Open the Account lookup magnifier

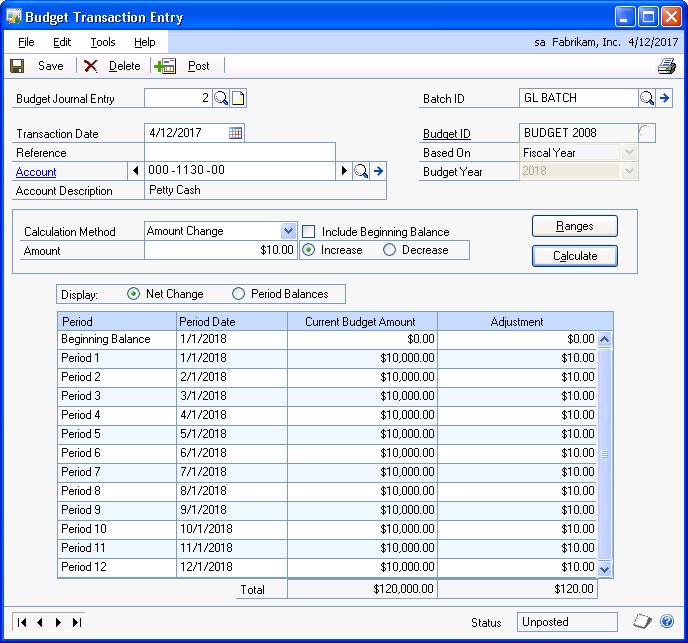(361, 171)
